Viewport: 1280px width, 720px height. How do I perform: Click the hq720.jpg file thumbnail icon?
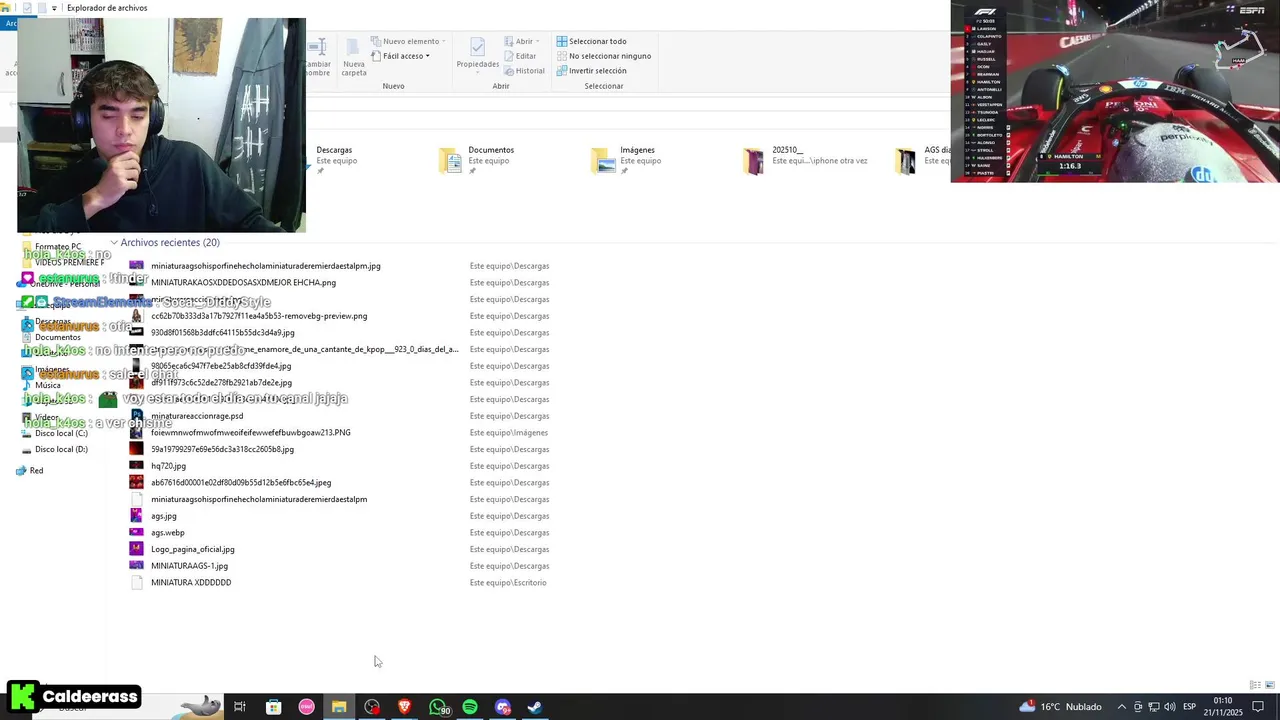pyautogui.click(x=136, y=466)
